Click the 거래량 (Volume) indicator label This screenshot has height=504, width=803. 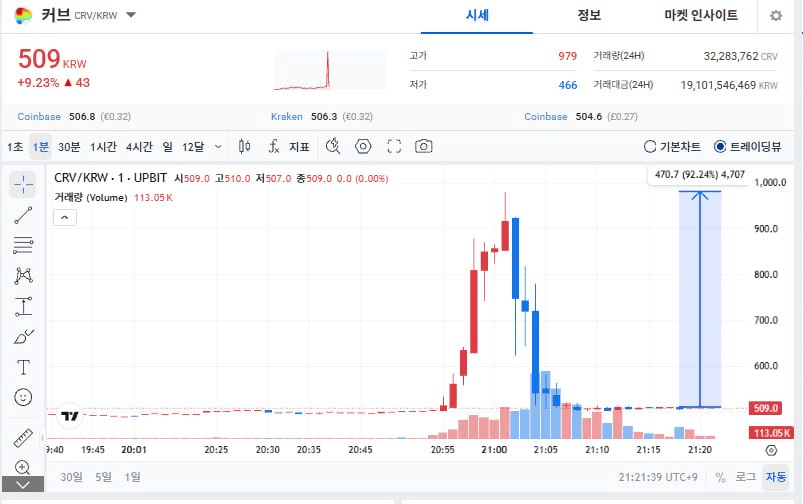click(x=91, y=198)
